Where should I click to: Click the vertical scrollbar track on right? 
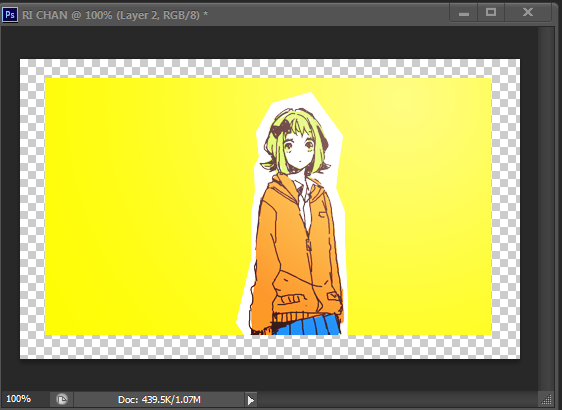(546, 208)
